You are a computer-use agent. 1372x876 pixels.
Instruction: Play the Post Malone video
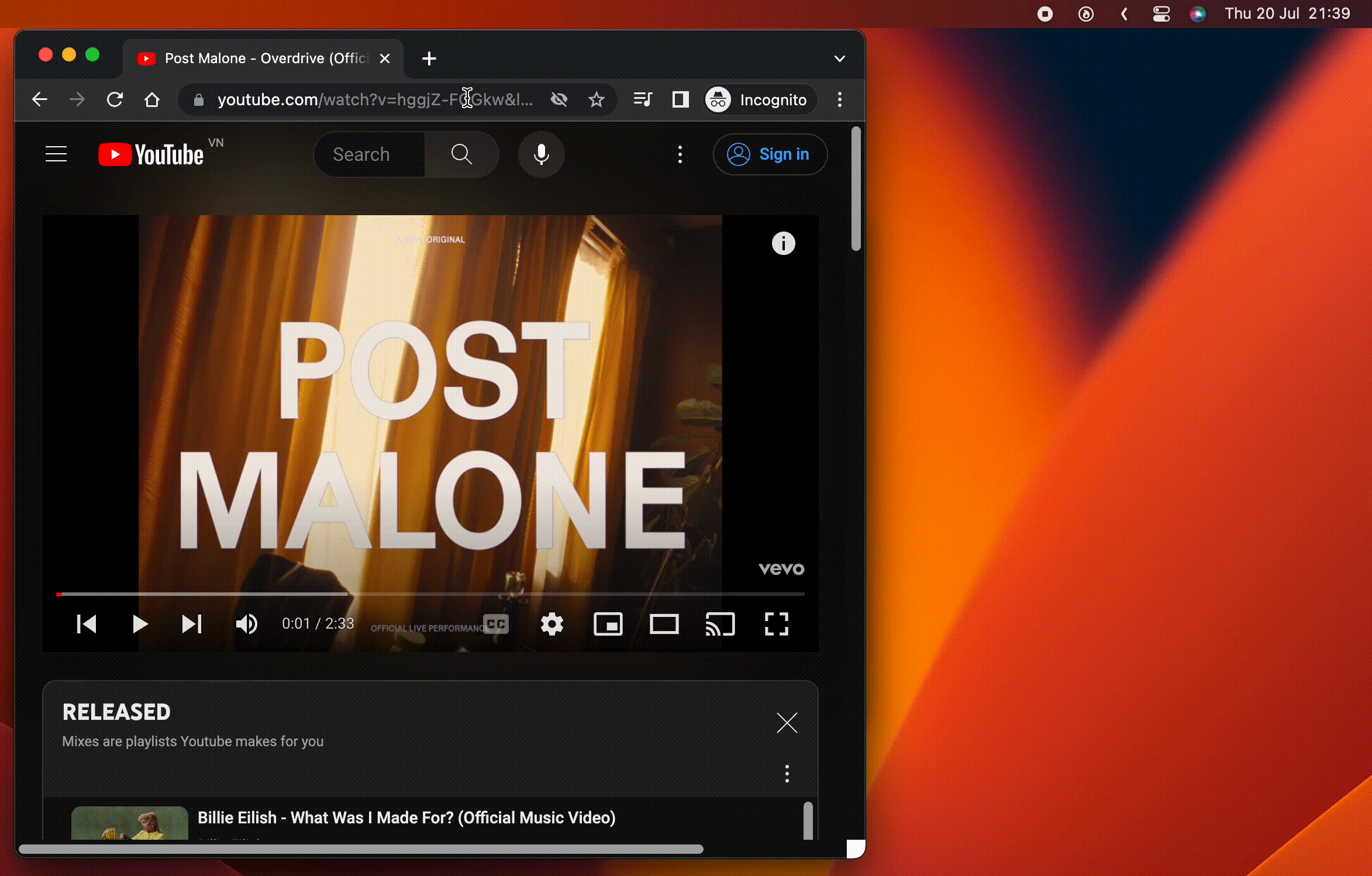coord(140,624)
